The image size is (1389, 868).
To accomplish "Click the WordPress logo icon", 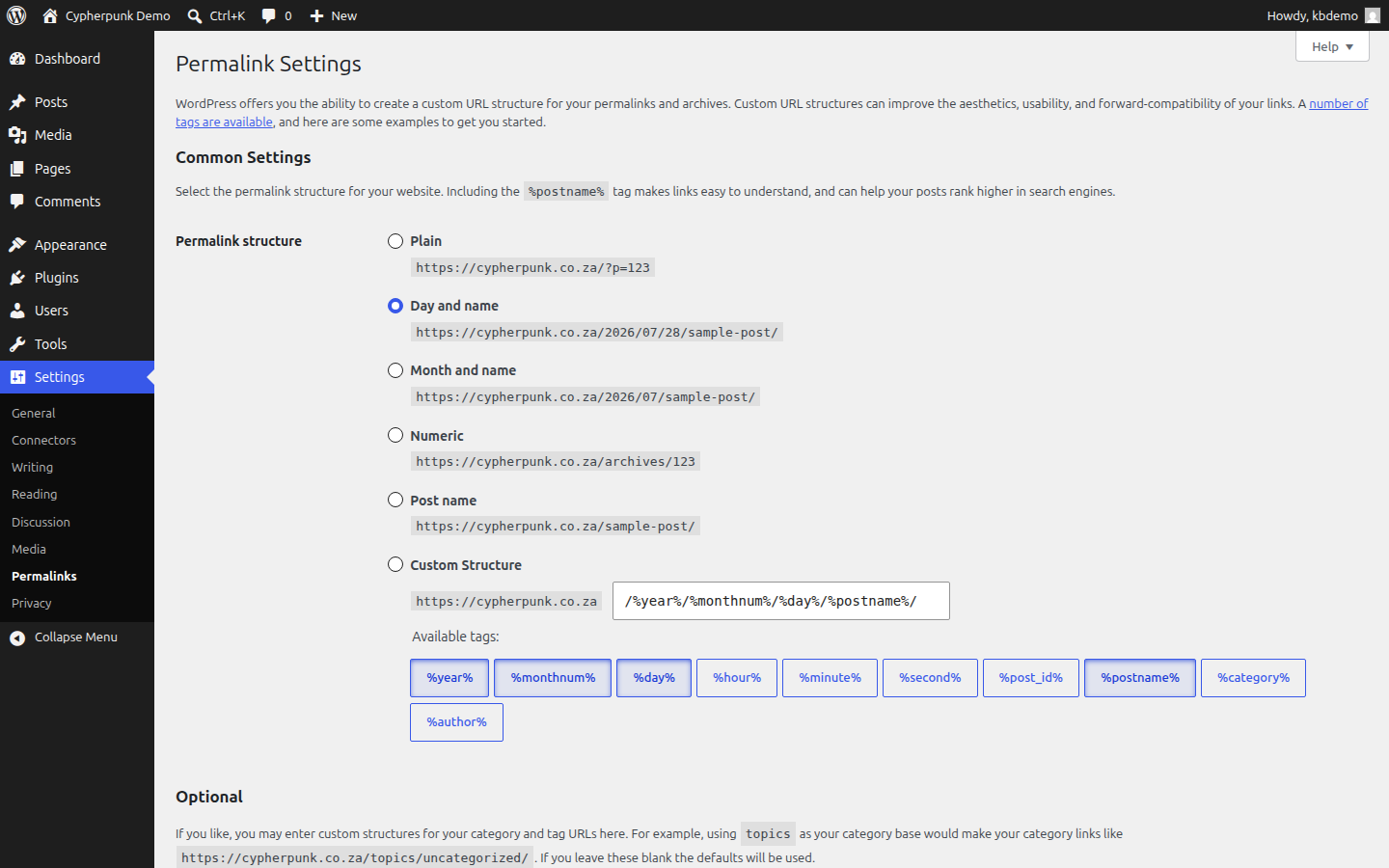I will (x=16, y=15).
